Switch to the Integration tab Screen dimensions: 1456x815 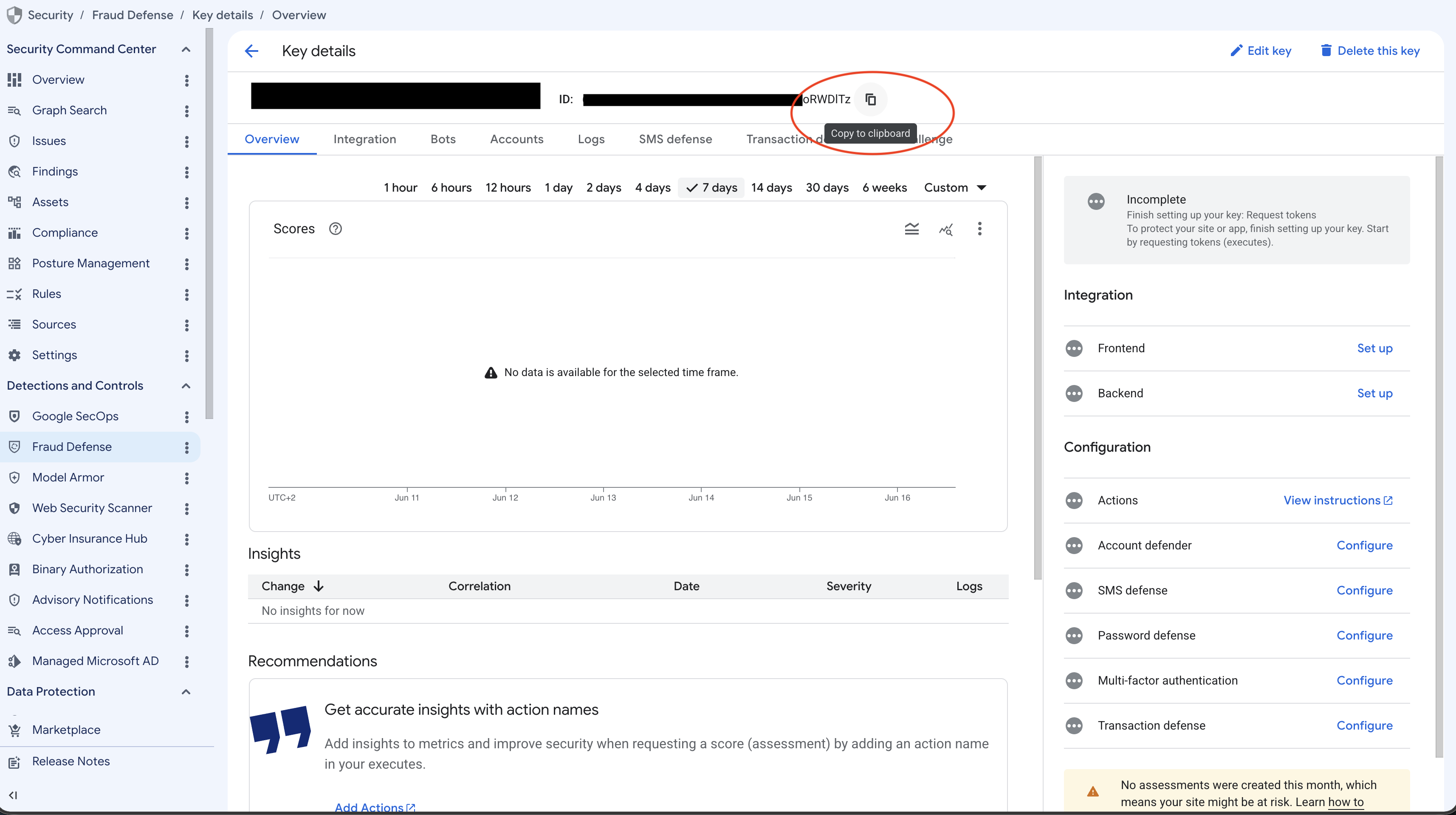coord(364,139)
